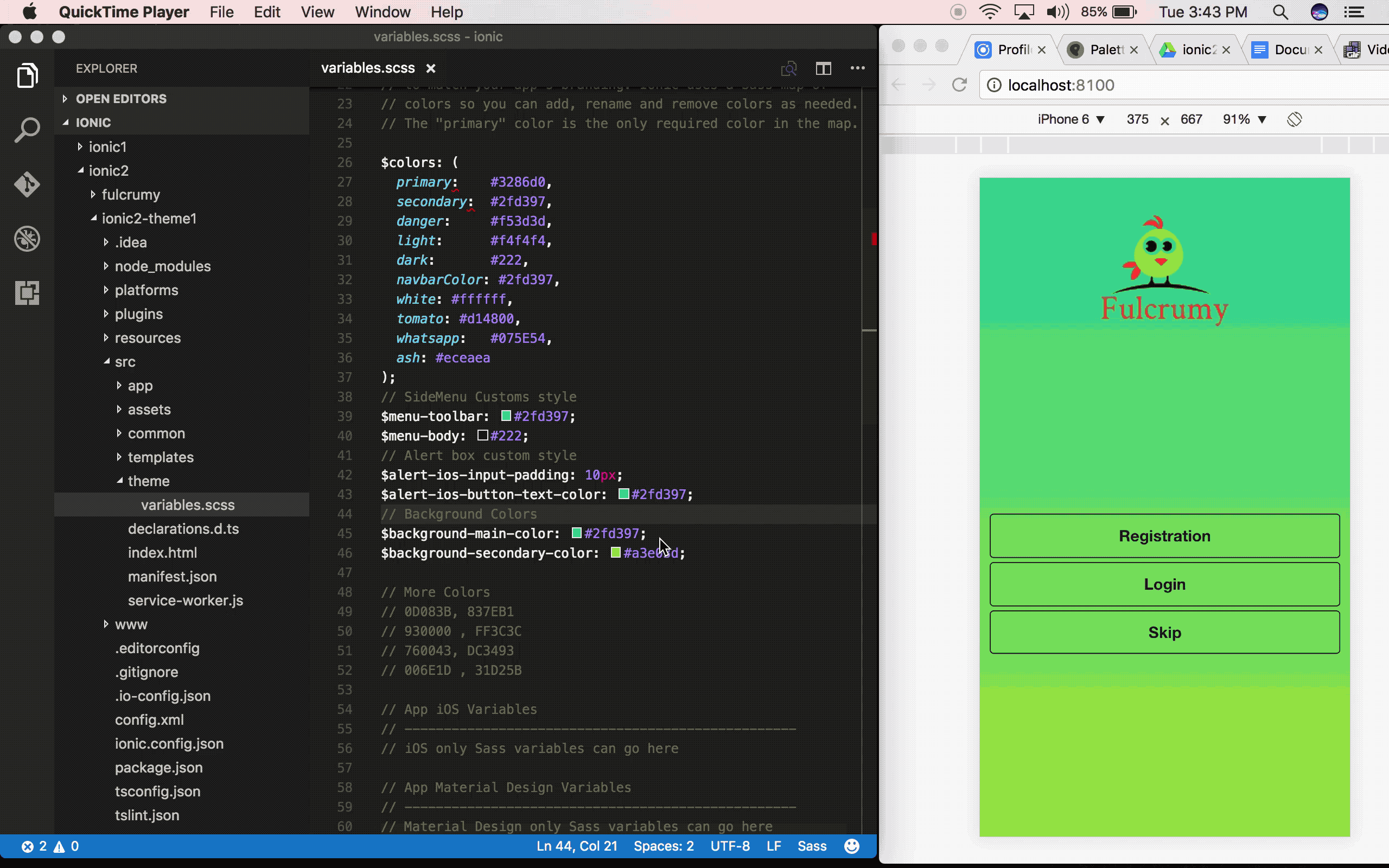The image size is (1389, 868).
Task: Open the 91% zoom dropdown
Action: click(x=1244, y=119)
